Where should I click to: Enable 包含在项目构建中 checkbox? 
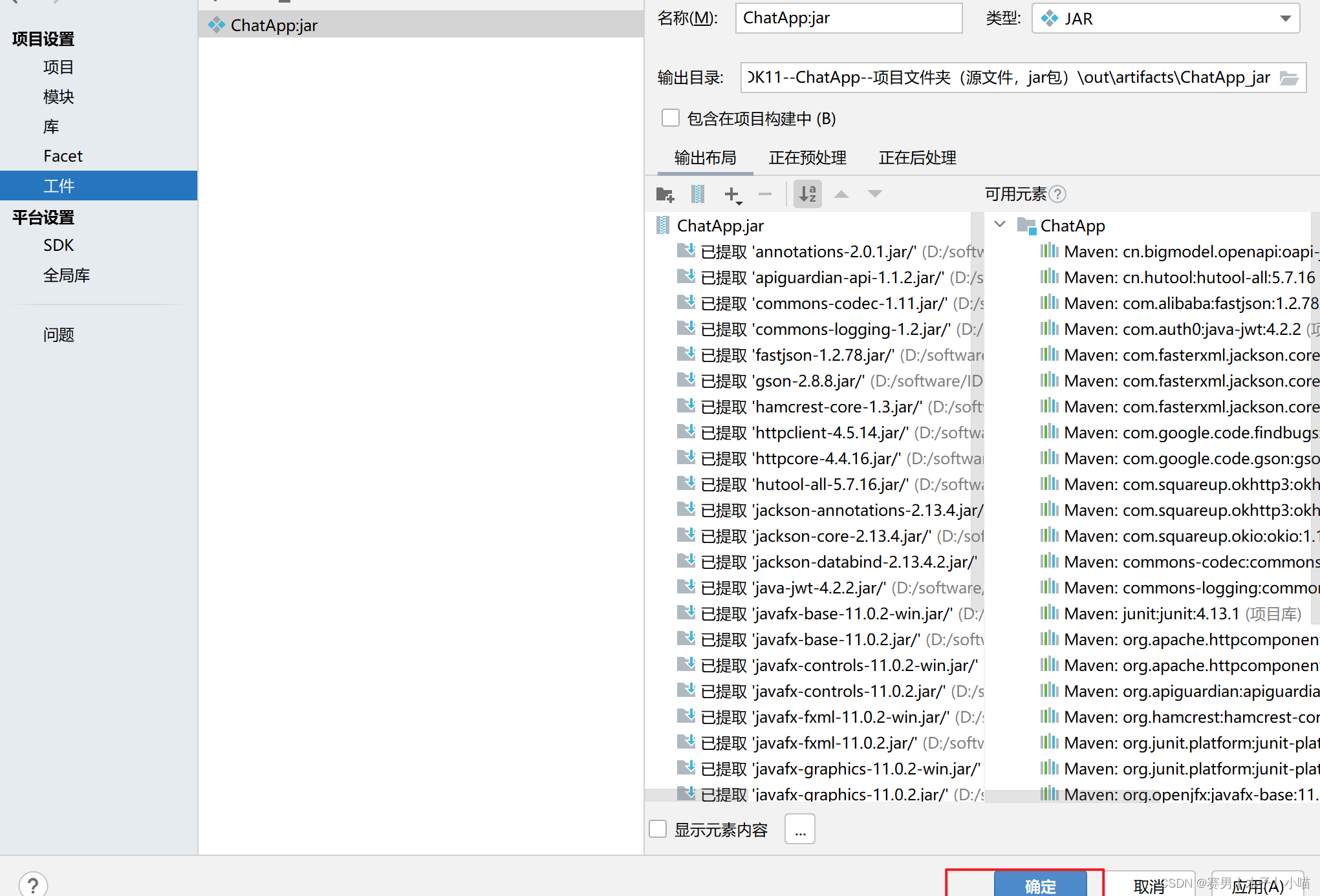tap(671, 118)
